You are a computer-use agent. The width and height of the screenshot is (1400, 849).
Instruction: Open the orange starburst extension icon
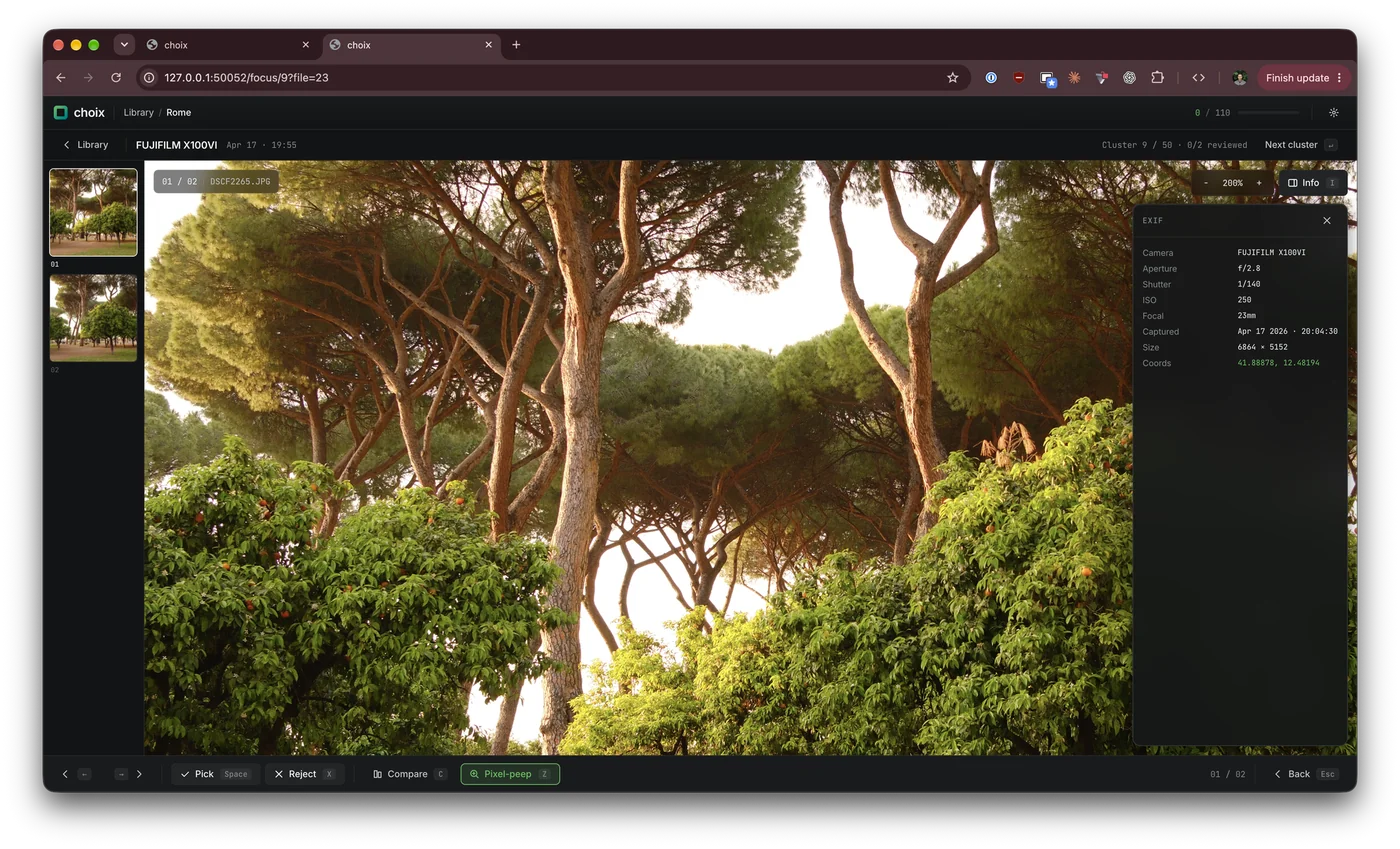pyautogui.click(x=1074, y=78)
